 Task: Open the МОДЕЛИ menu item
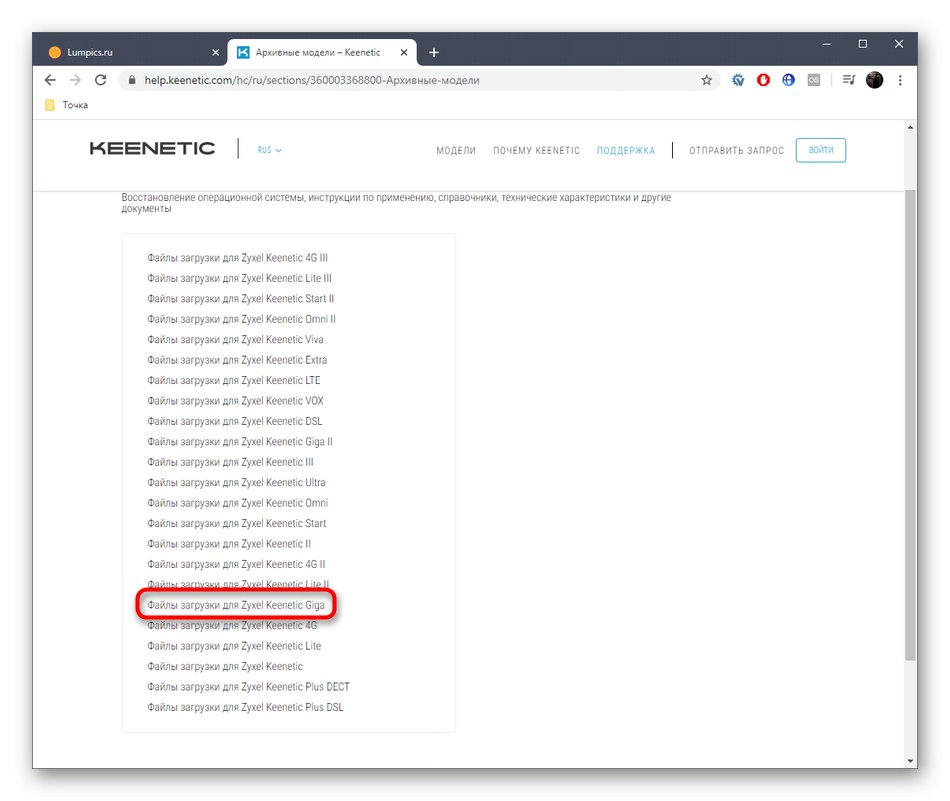click(x=456, y=150)
